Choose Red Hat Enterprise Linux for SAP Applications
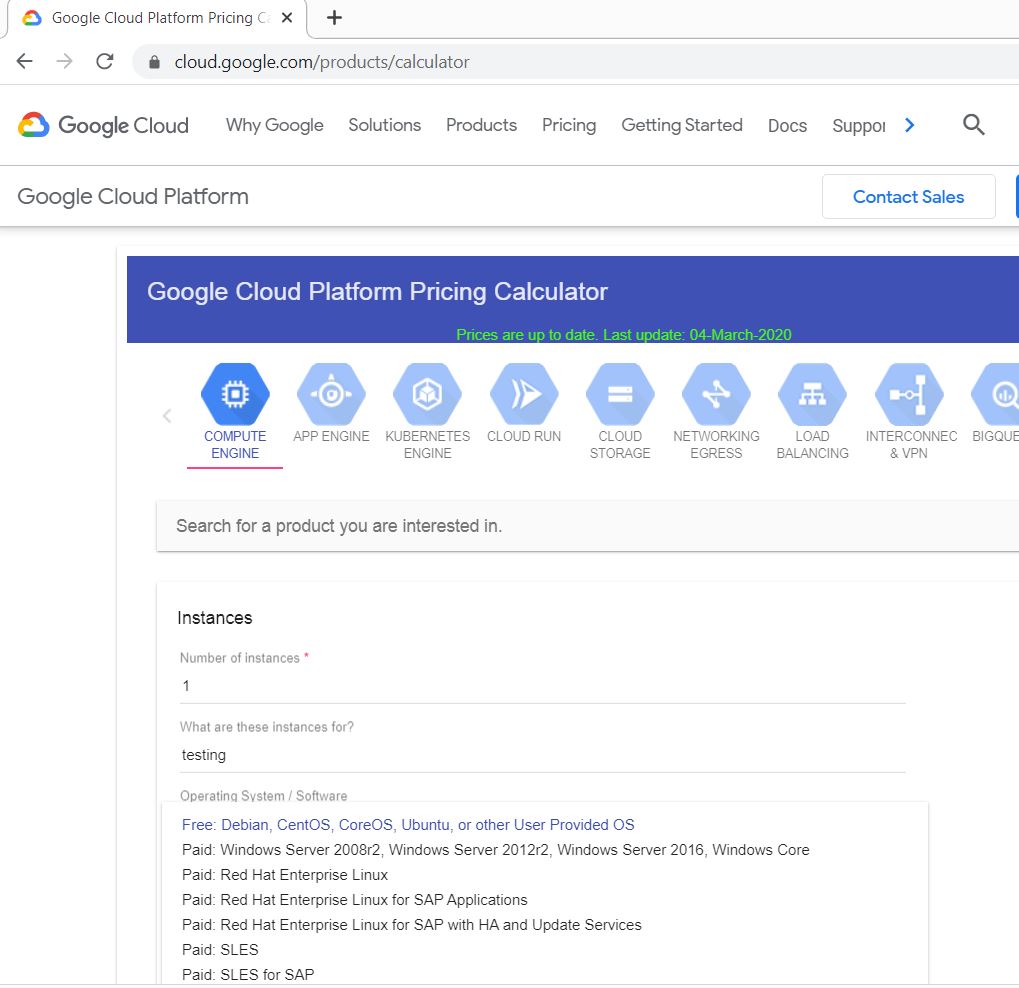The width and height of the screenshot is (1019, 988). click(x=545, y=900)
